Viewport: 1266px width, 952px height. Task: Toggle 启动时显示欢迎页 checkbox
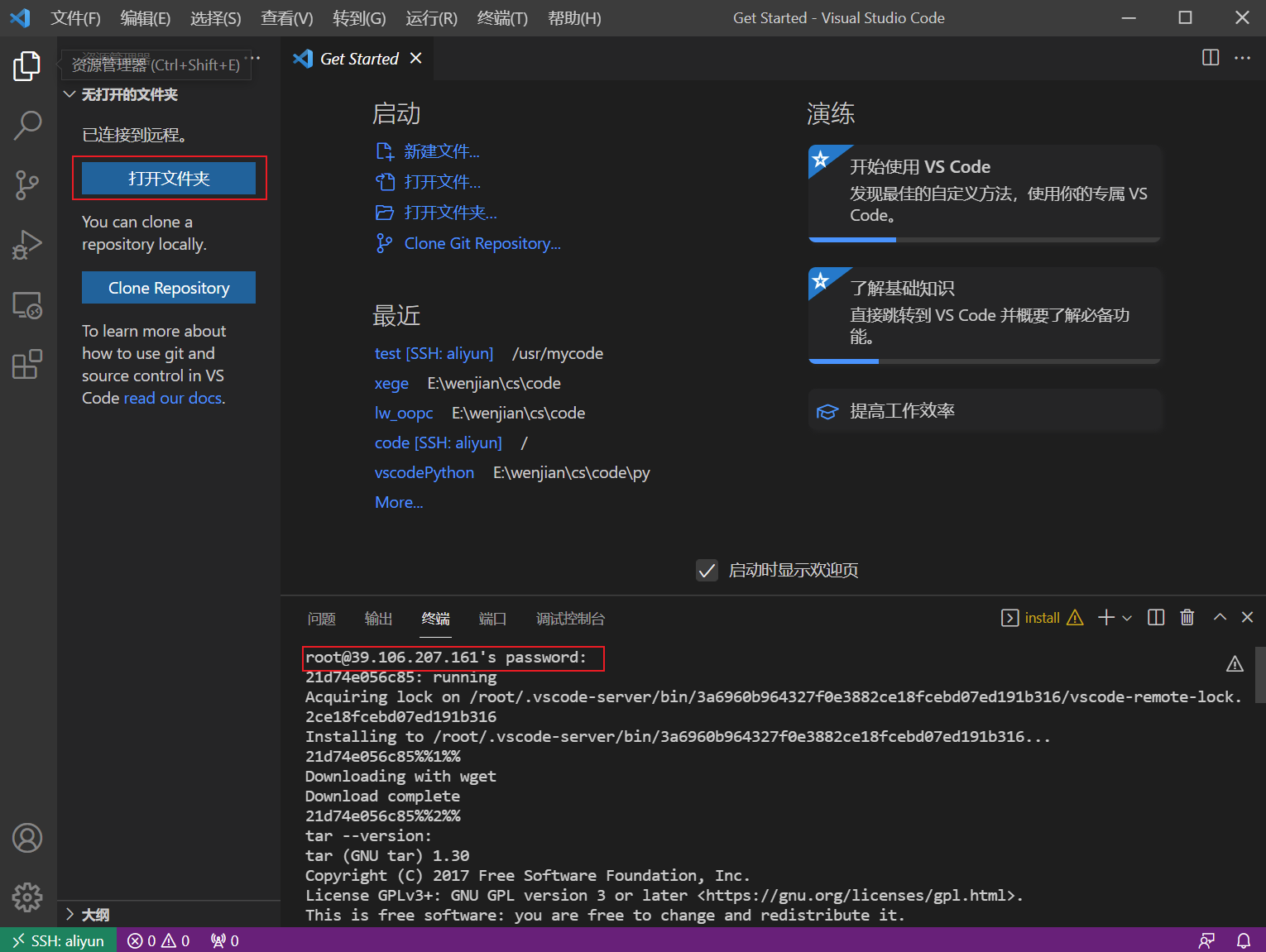(707, 571)
